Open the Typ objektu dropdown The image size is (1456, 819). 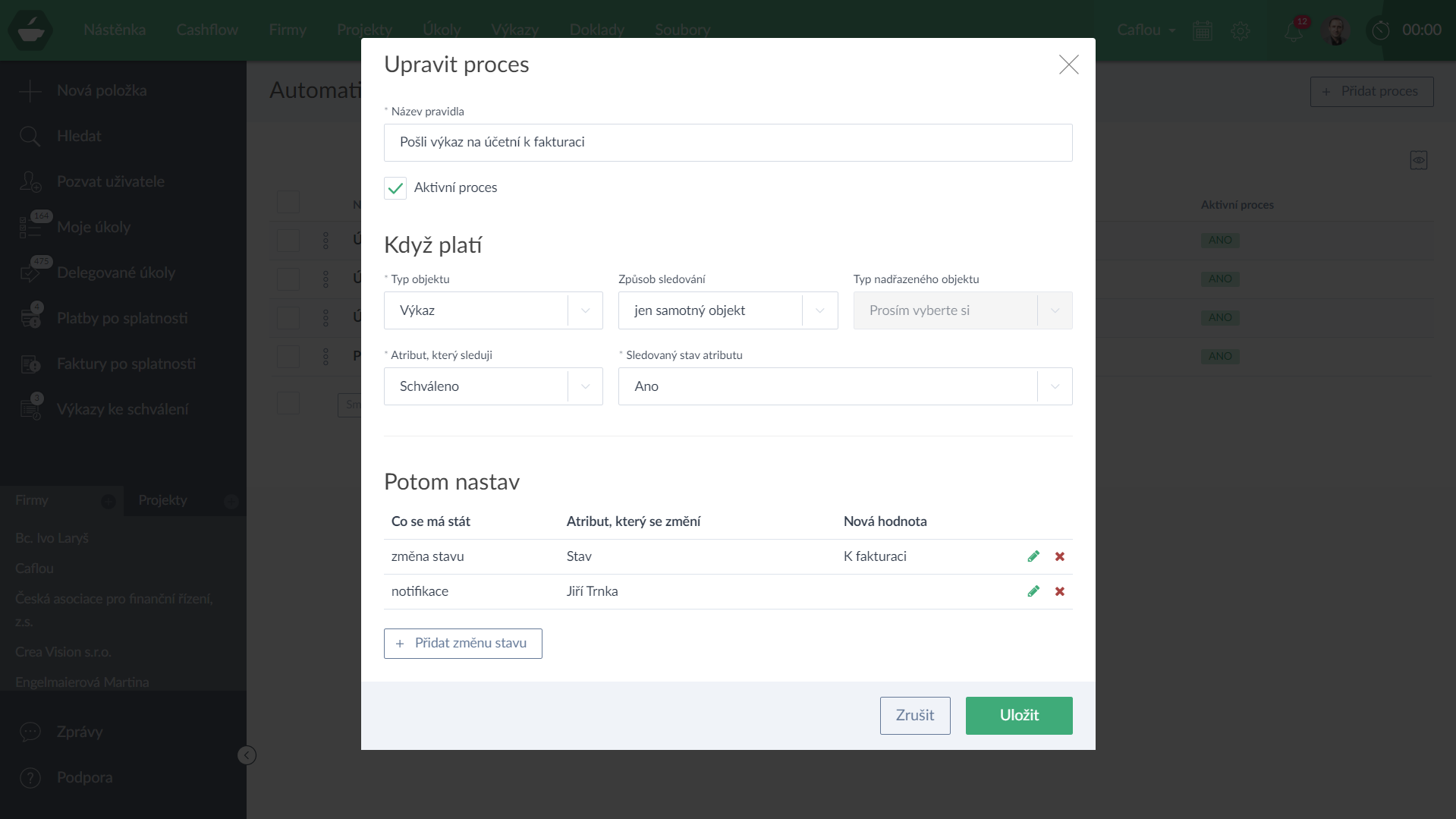tap(493, 310)
